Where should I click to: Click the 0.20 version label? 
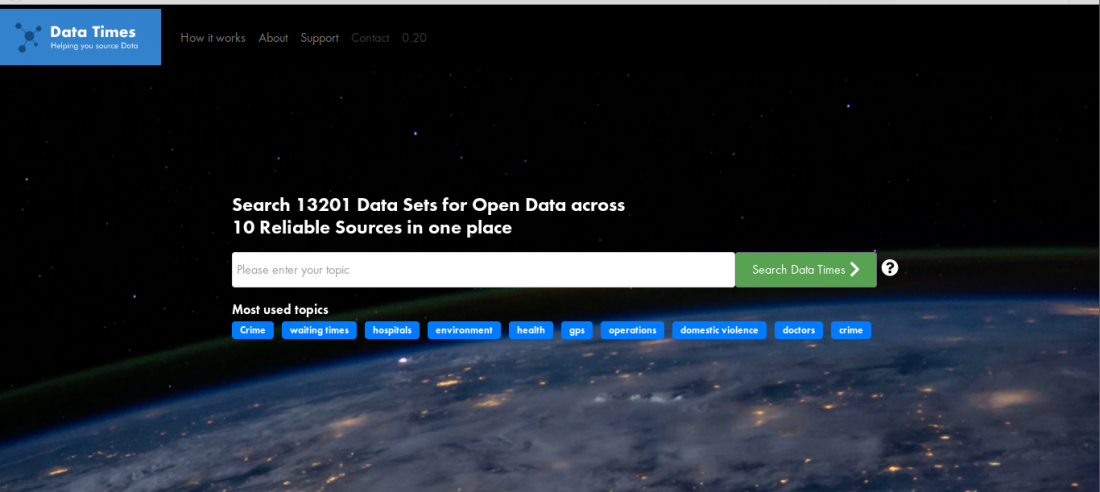click(414, 38)
